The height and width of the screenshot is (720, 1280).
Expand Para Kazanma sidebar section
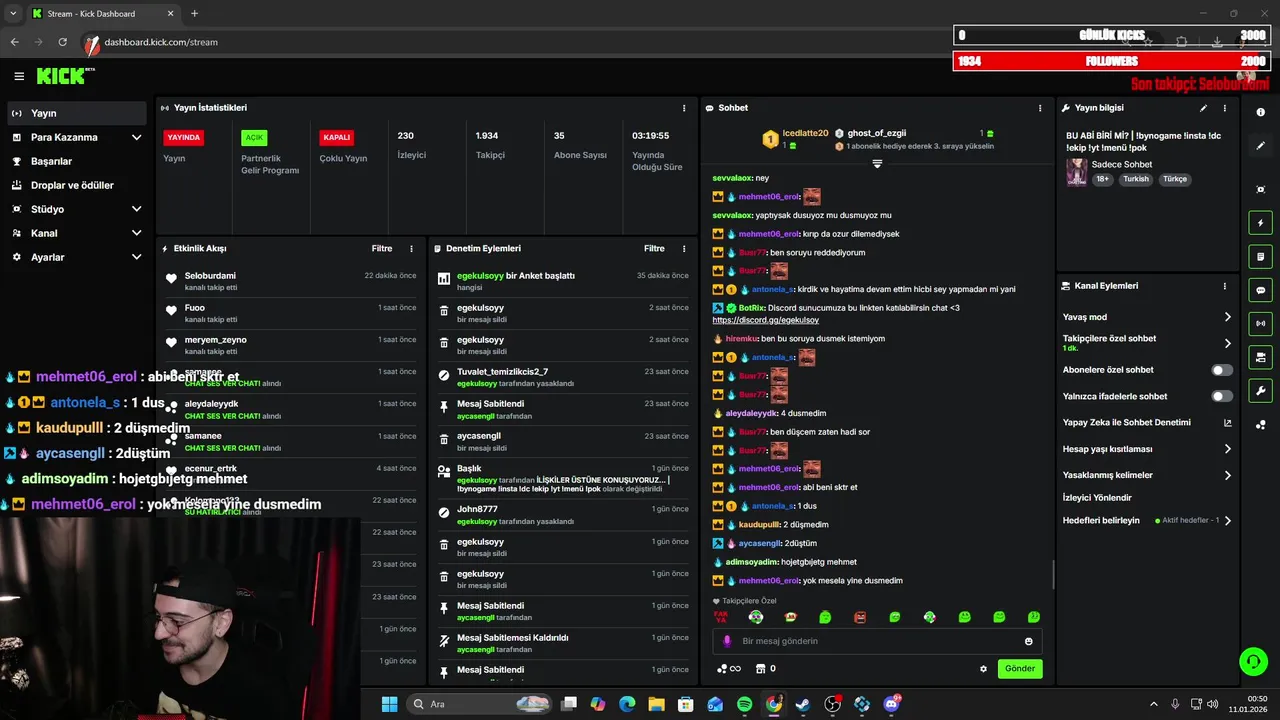tap(136, 137)
